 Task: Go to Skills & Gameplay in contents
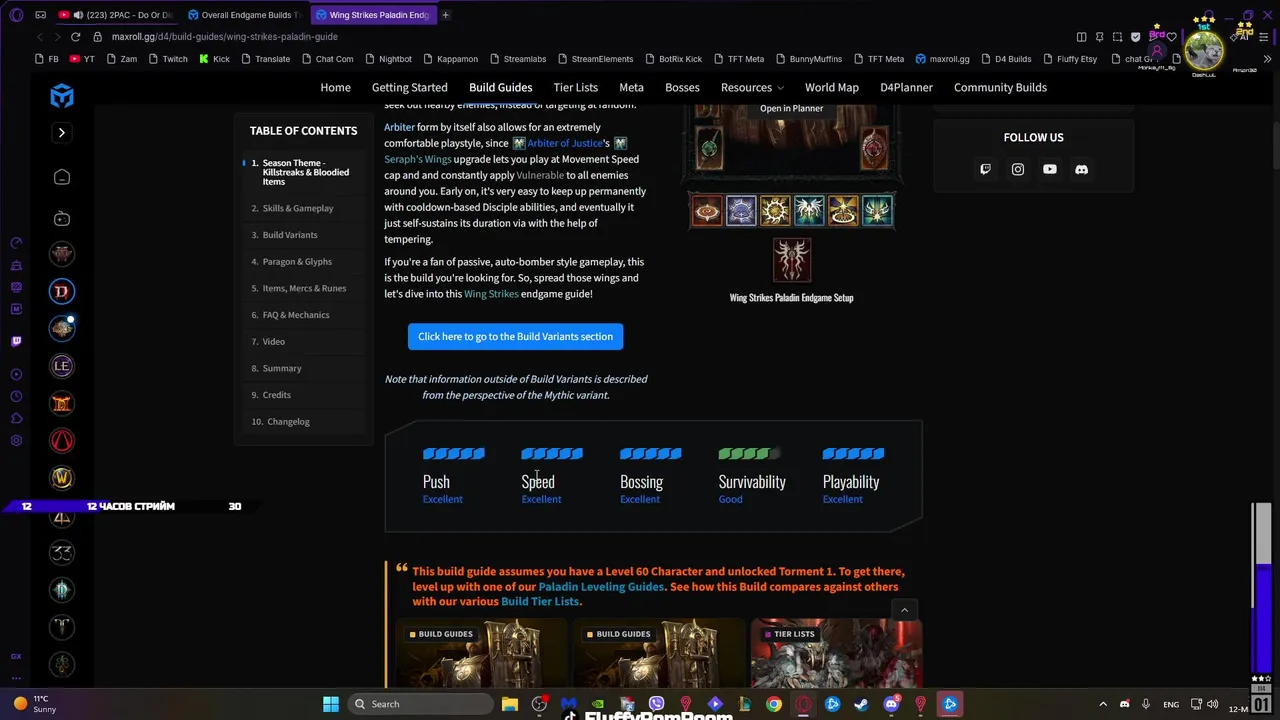298,208
